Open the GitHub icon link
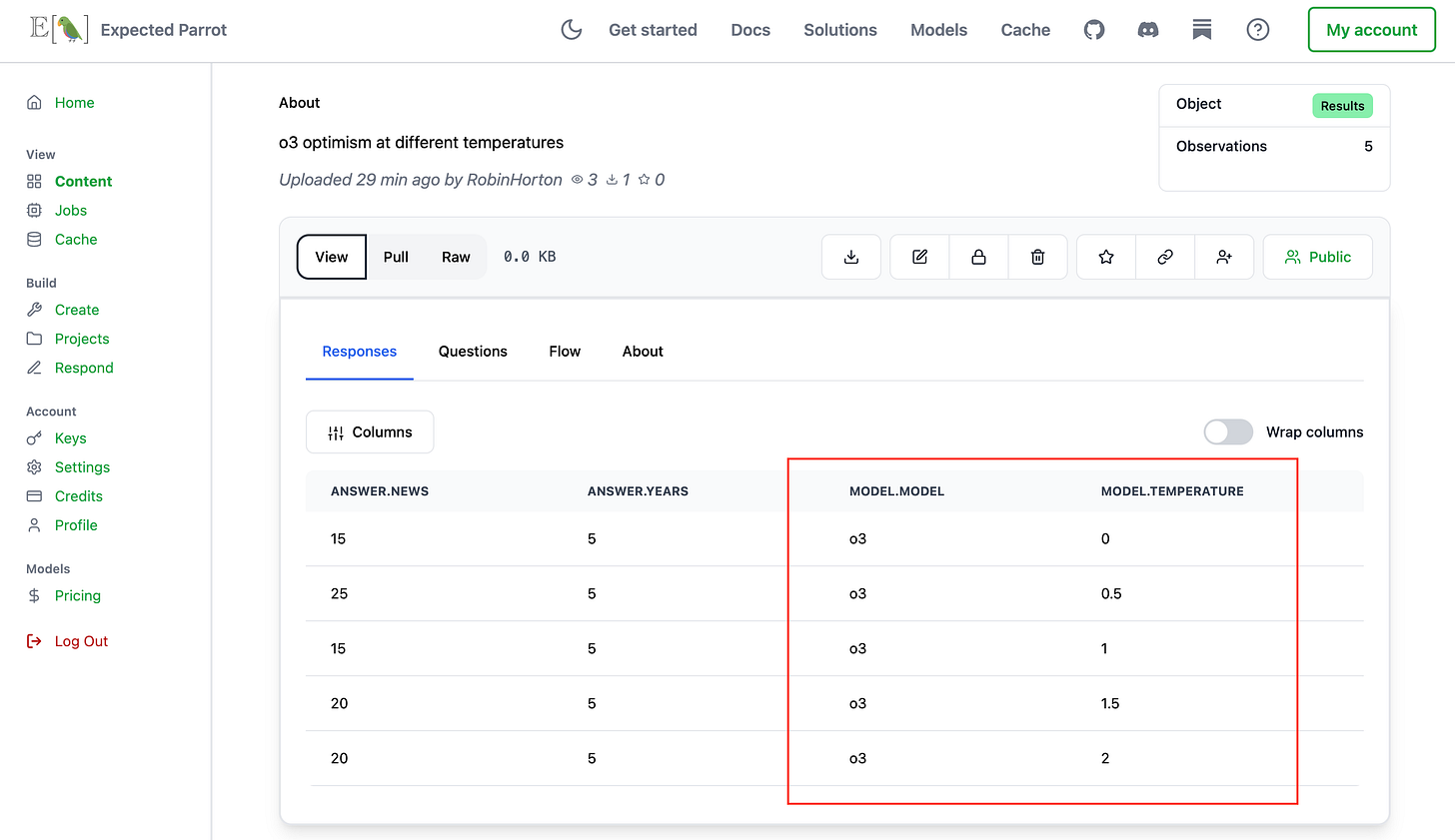Viewport: 1455px width, 840px height. 1094,30
